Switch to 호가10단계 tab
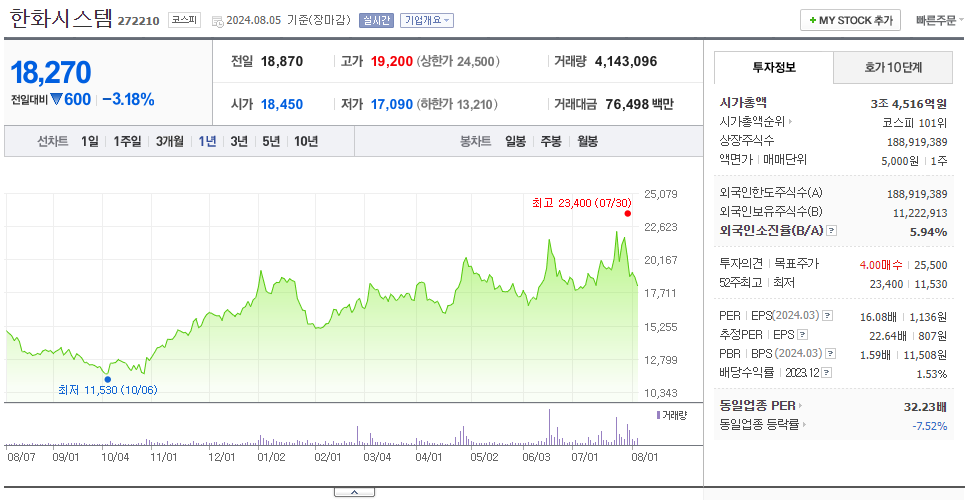Screen dimensions: 968x500 [893, 68]
